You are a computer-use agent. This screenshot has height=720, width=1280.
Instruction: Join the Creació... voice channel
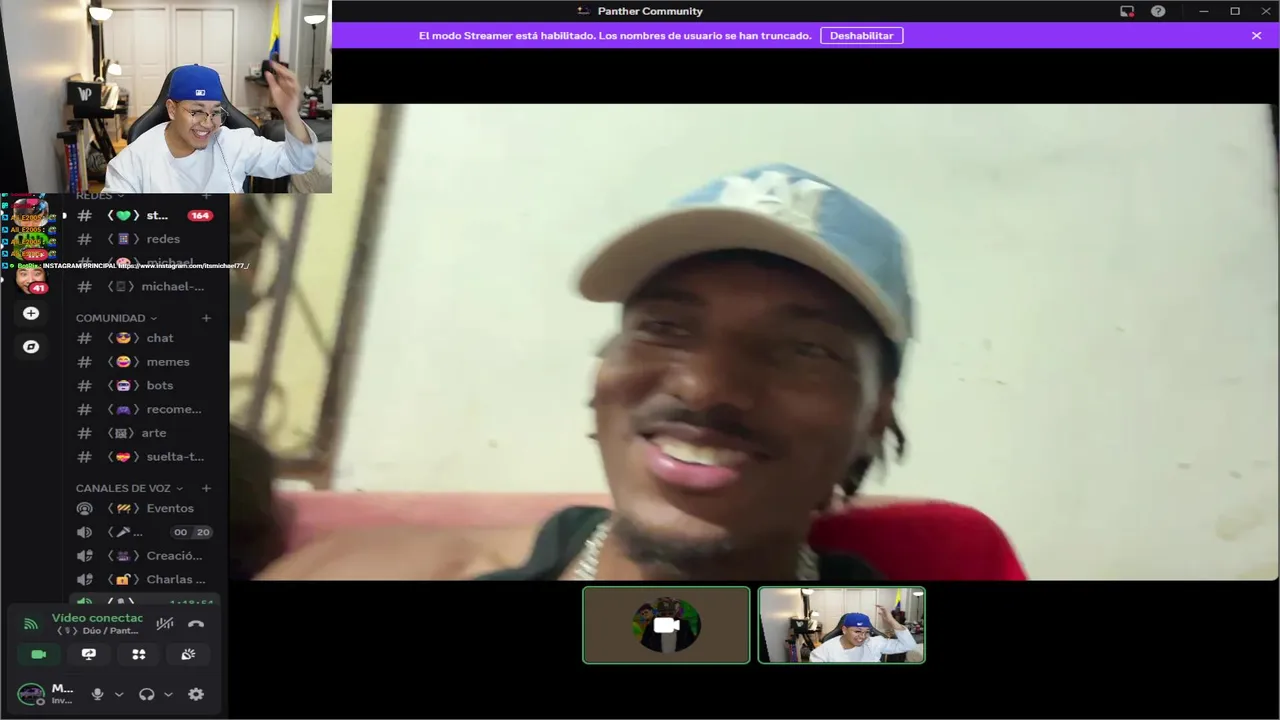point(145,556)
